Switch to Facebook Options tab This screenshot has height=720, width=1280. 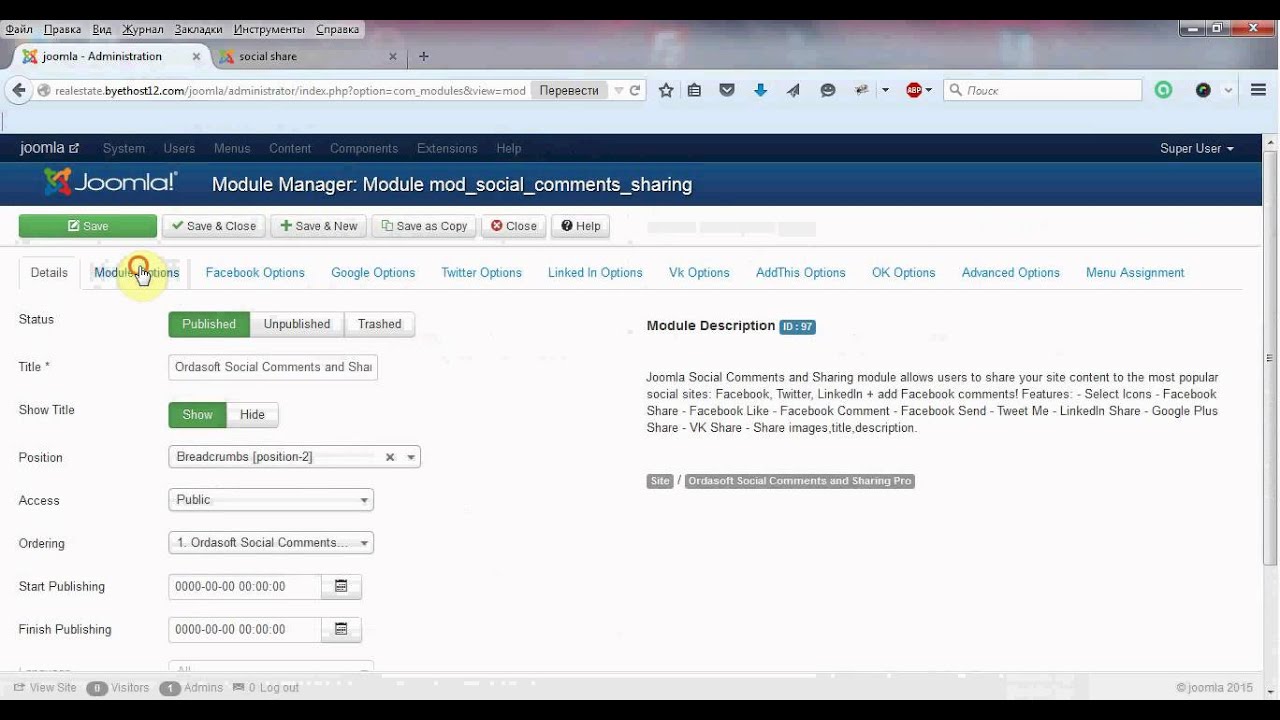255,273
